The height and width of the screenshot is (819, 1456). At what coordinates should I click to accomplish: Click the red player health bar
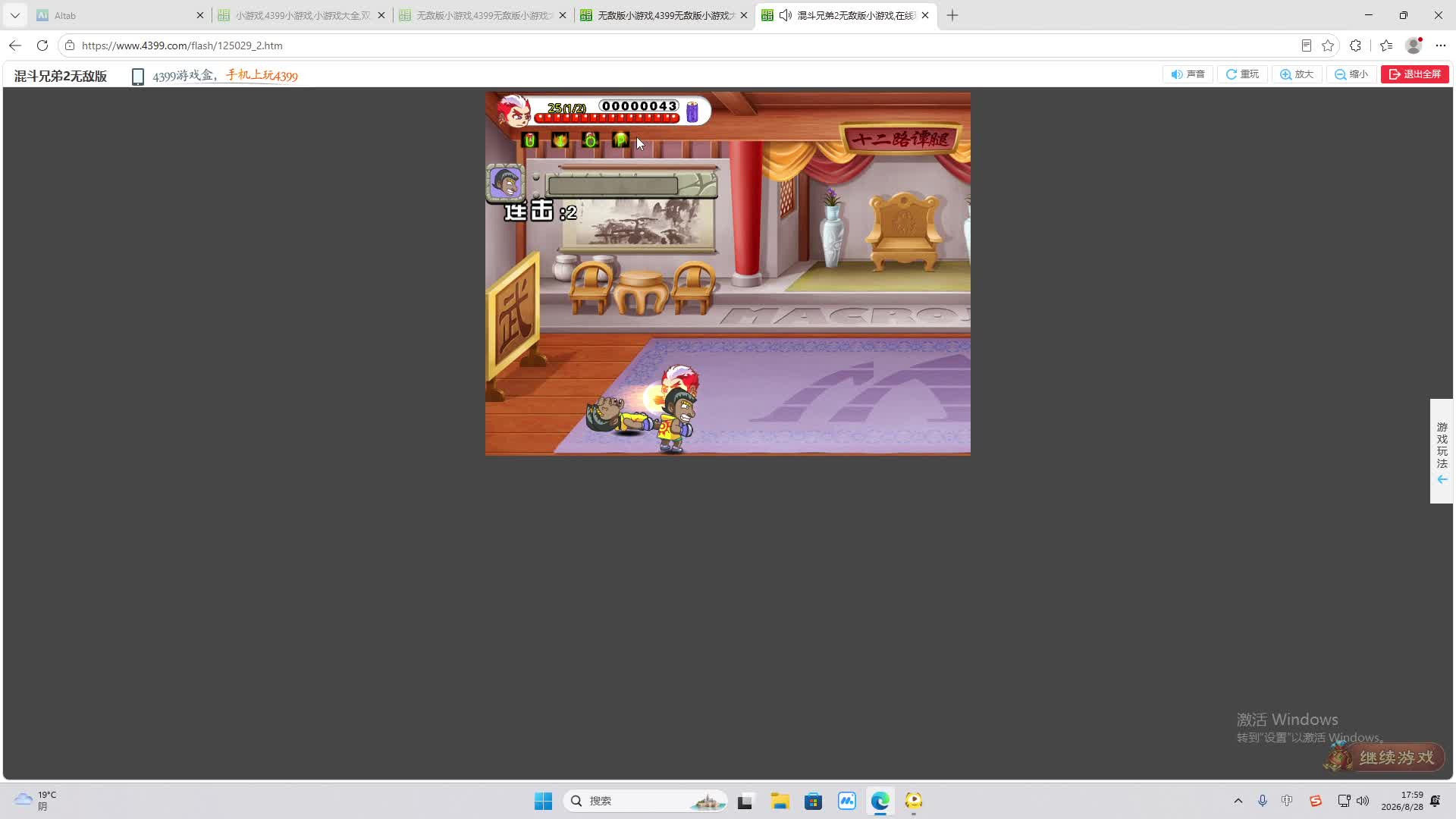coord(607,118)
